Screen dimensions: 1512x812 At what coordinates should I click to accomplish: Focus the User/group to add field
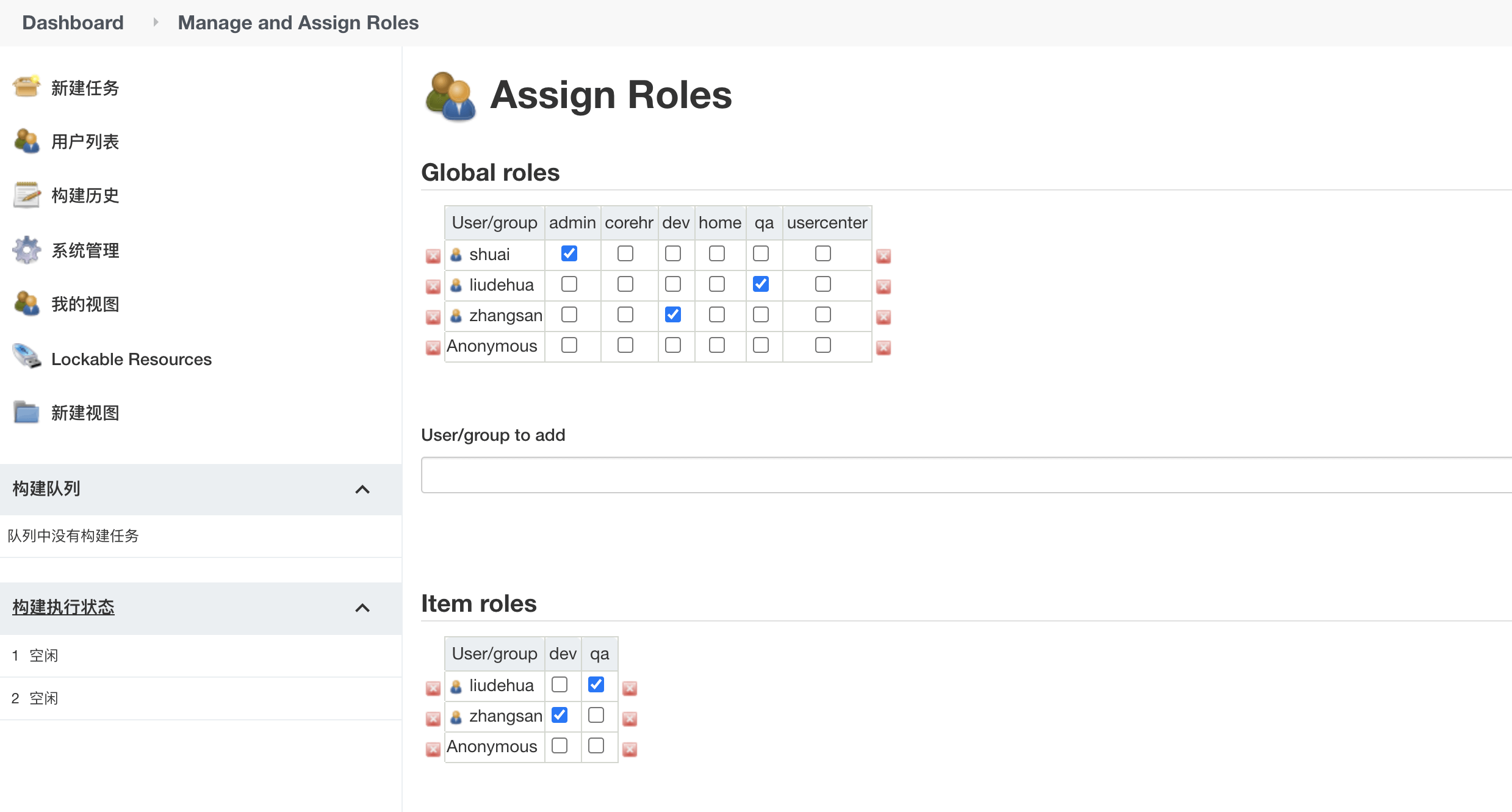point(964,475)
